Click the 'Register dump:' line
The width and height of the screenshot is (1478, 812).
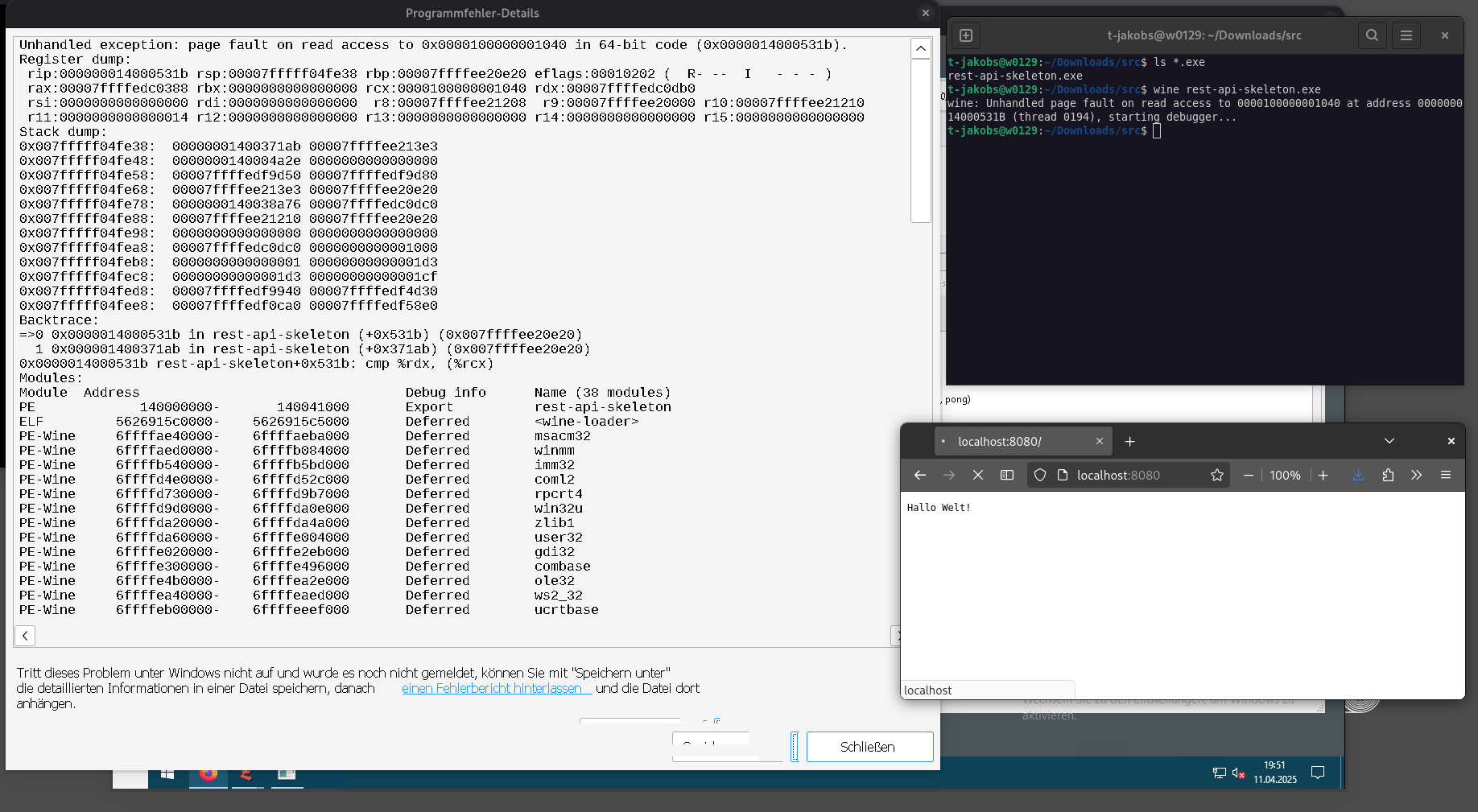pyautogui.click(x=75, y=60)
